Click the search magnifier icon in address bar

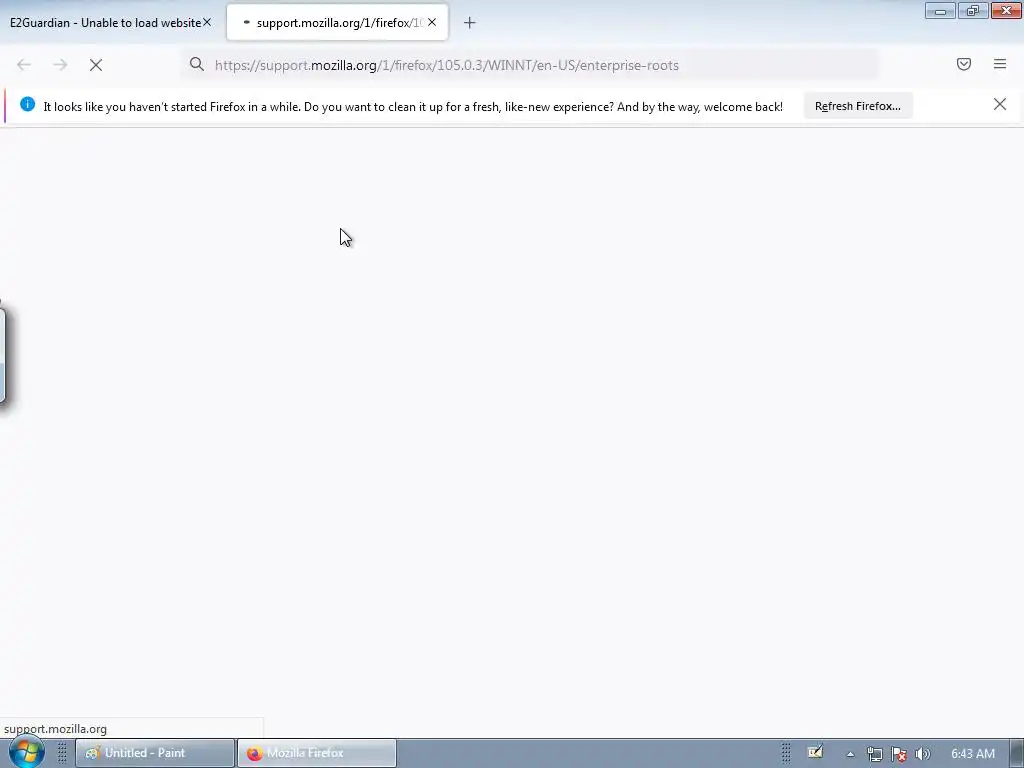pyautogui.click(x=197, y=64)
